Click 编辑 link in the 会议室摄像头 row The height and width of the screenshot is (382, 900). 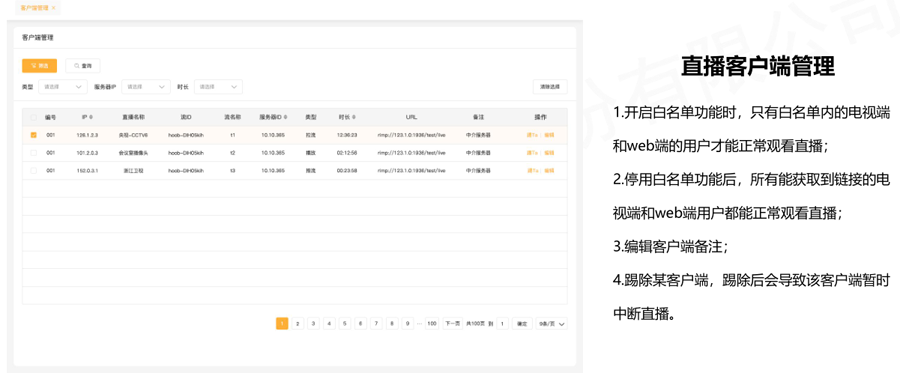[x=549, y=153]
